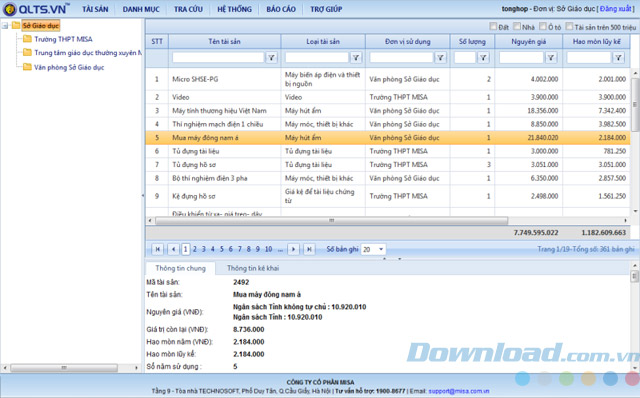Click the grid vertical scrollbar thumb
The width and height of the screenshot is (640, 398).
coord(635,104)
